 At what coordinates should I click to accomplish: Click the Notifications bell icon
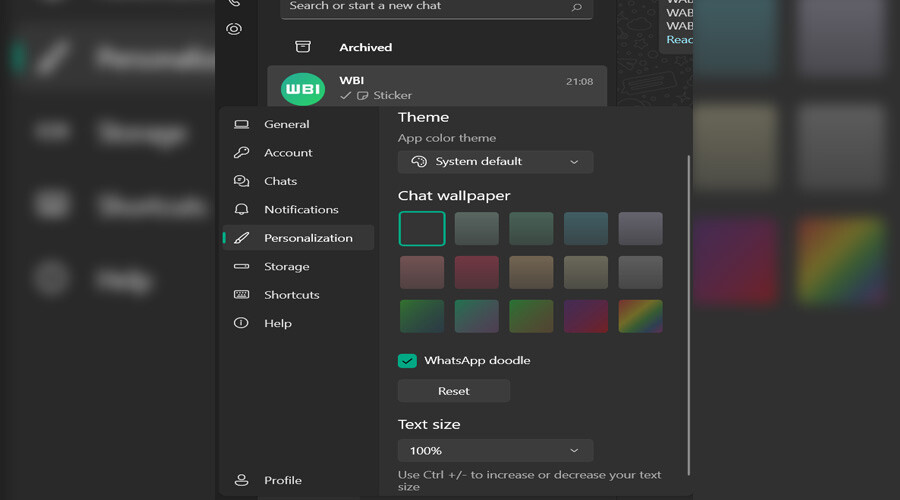point(241,210)
